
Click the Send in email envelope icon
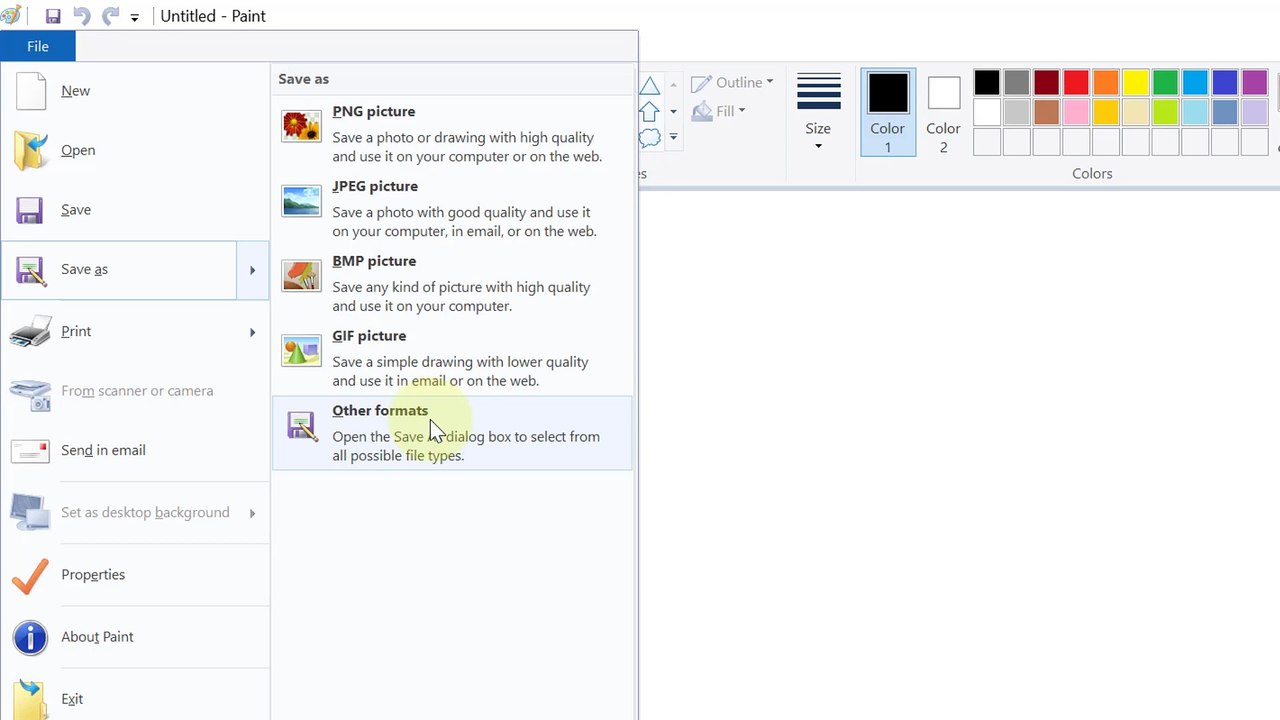point(30,451)
